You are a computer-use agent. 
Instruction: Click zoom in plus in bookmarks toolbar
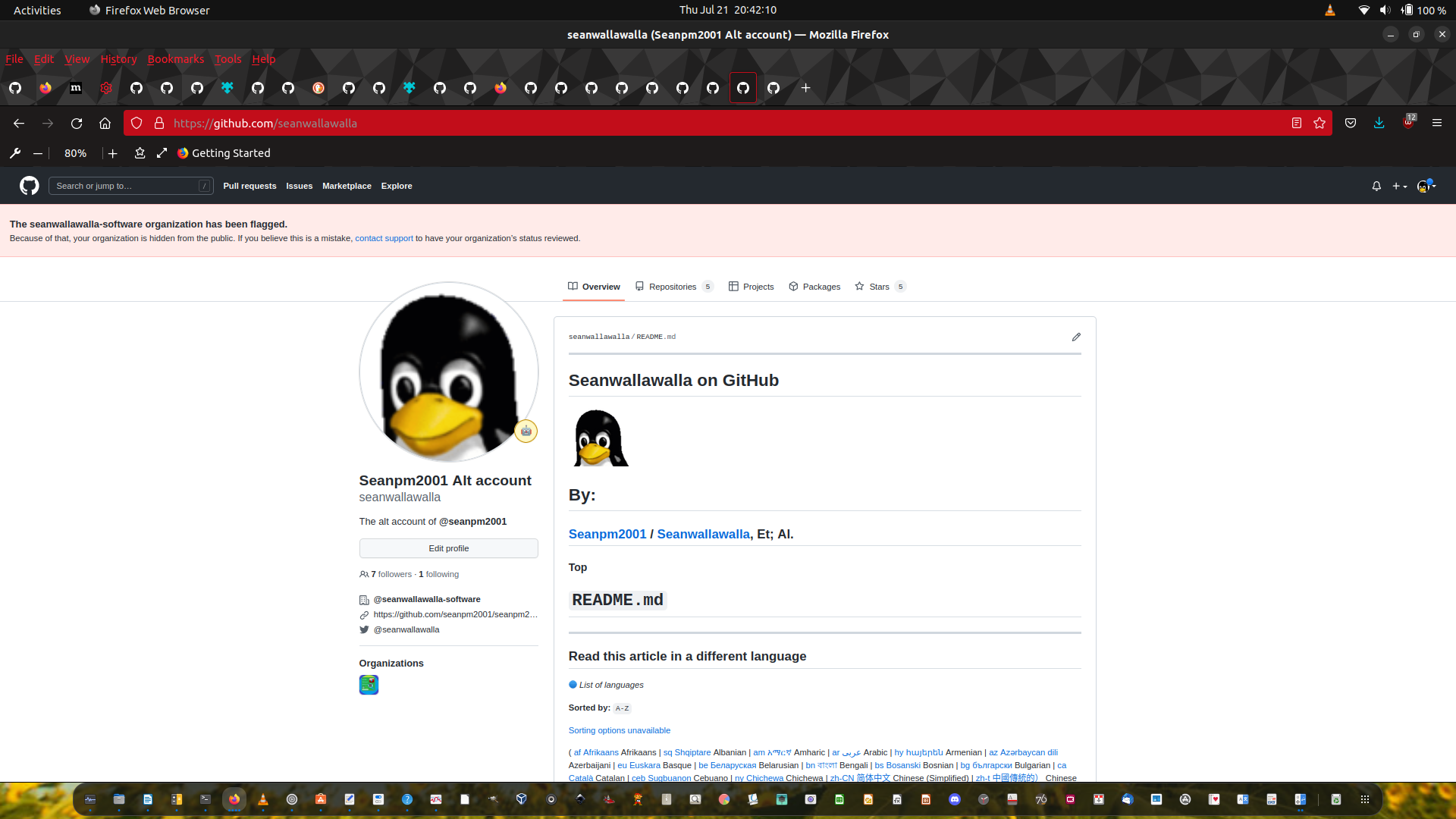click(112, 153)
